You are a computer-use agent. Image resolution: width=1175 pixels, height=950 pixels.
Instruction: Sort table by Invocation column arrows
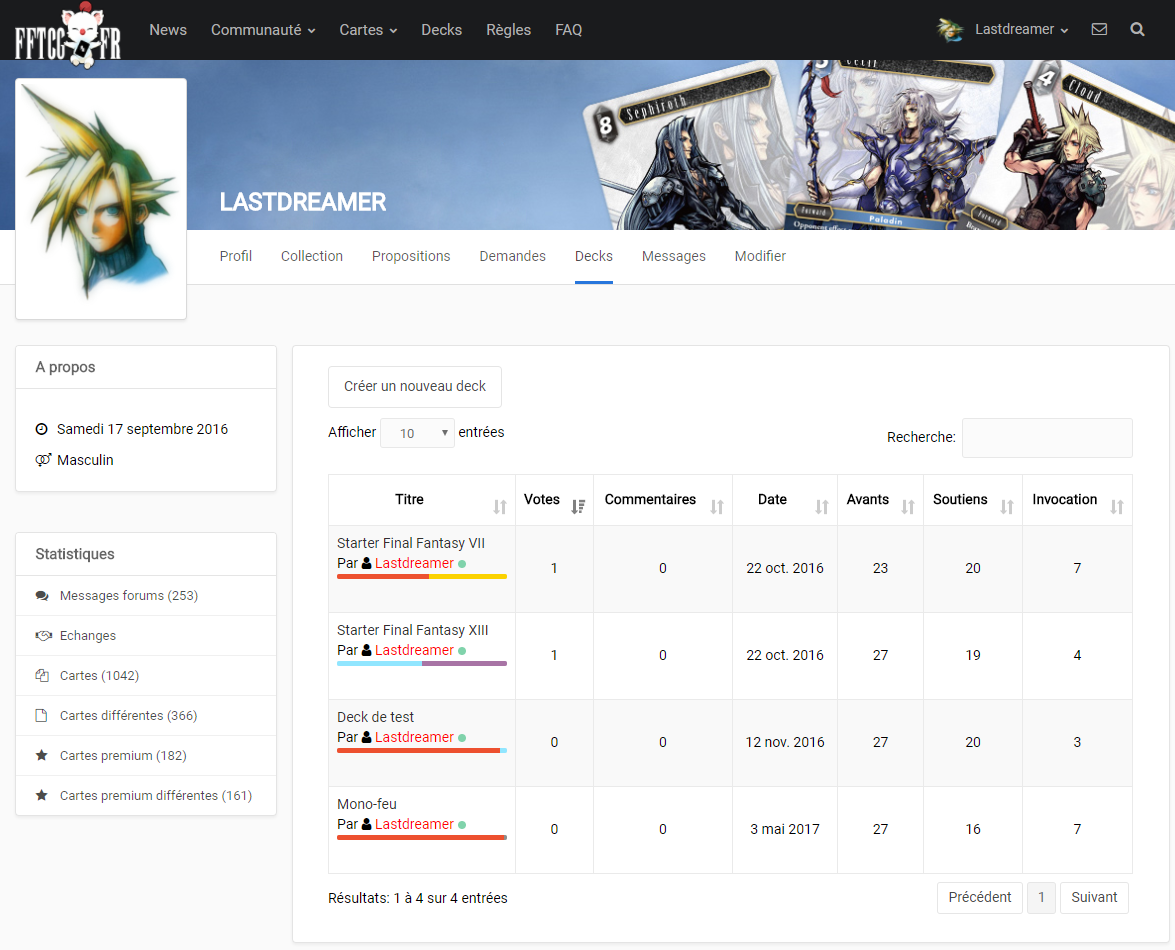point(1117,507)
